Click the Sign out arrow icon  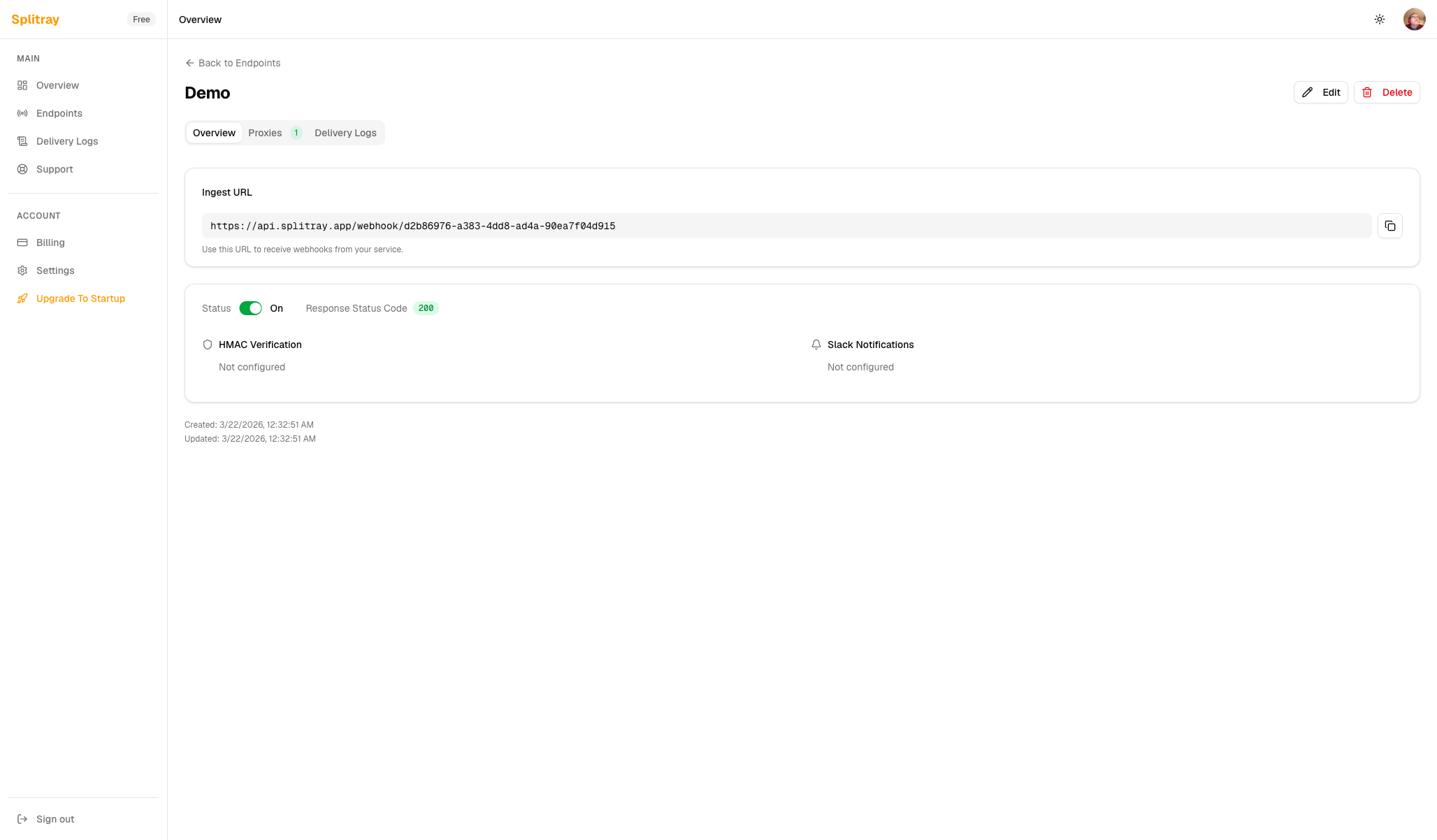pos(22,819)
